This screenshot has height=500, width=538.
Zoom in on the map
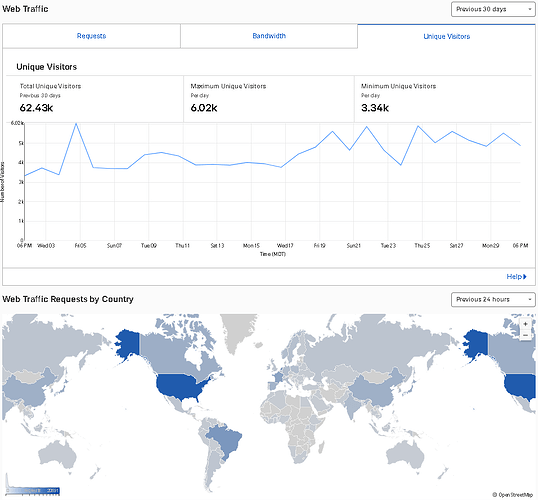pyautogui.click(x=525, y=324)
